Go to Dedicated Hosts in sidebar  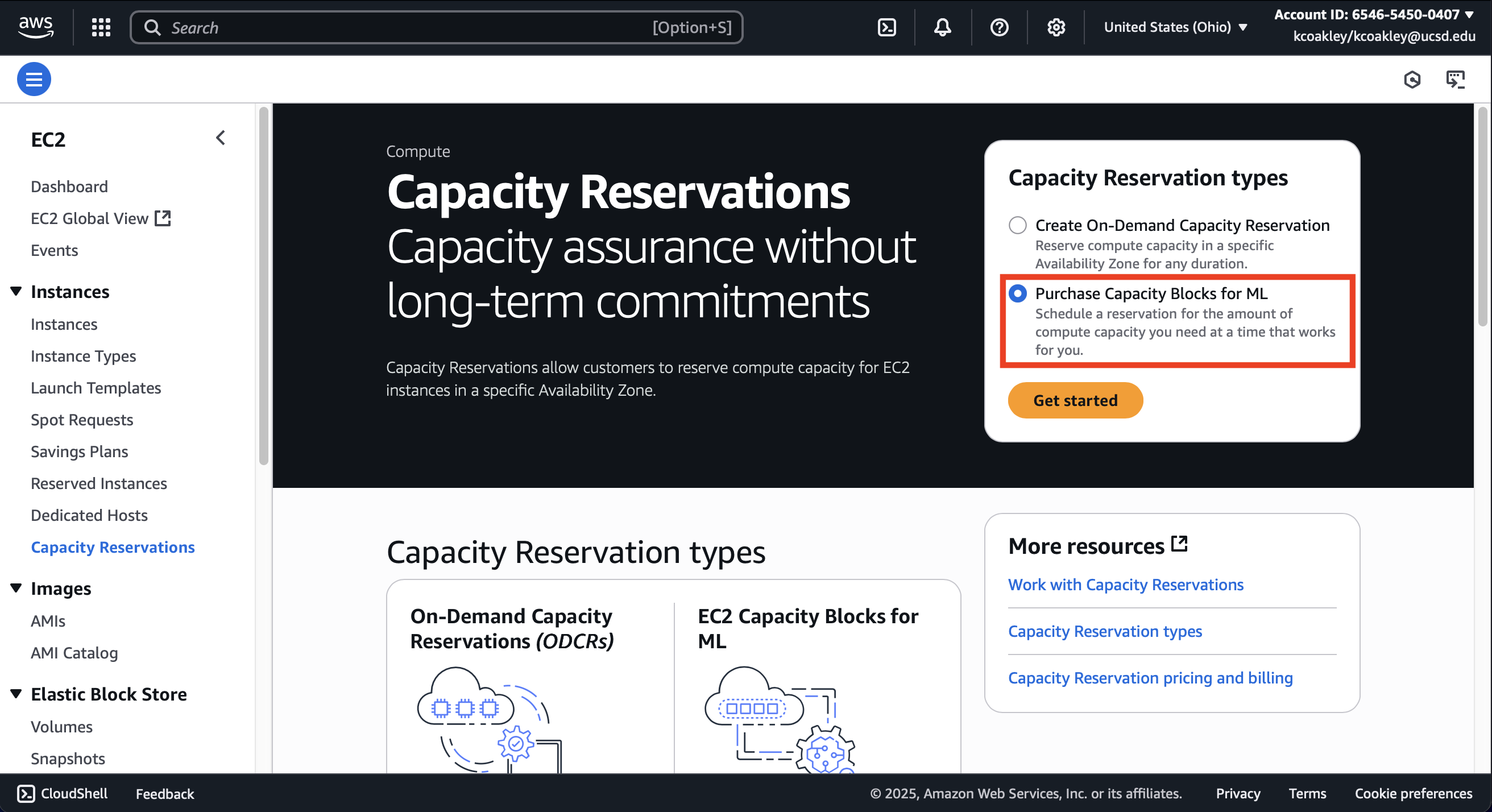89,515
